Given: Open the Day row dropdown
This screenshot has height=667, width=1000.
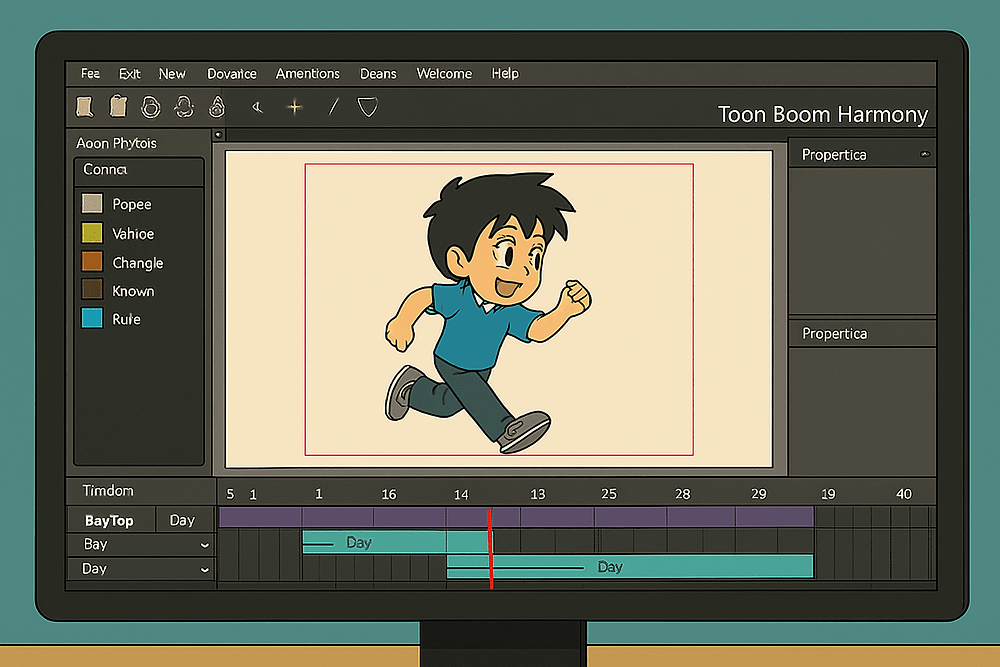Looking at the screenshot, I should 205,568.
